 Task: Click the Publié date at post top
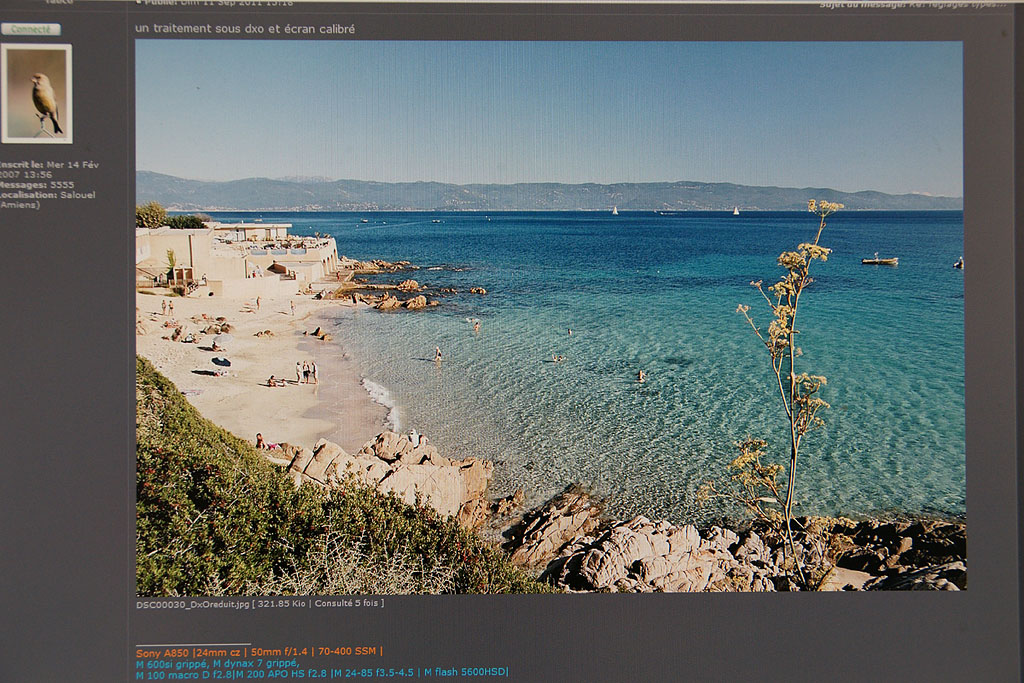[215, 4]
